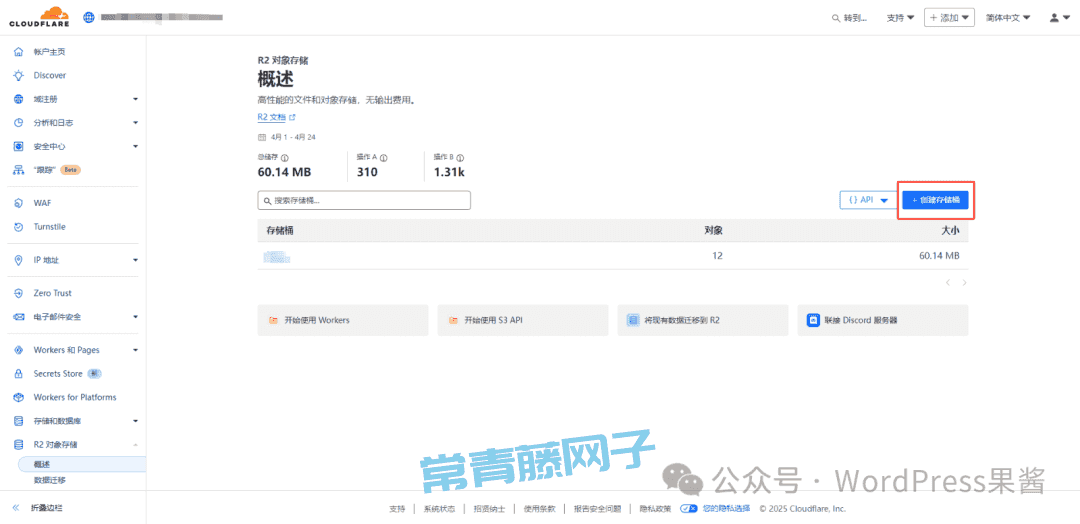This screenshot has width=1080, height=524.
Task: Expand the IP 地址 sidebar arrow
Action: tap(135, 260)
